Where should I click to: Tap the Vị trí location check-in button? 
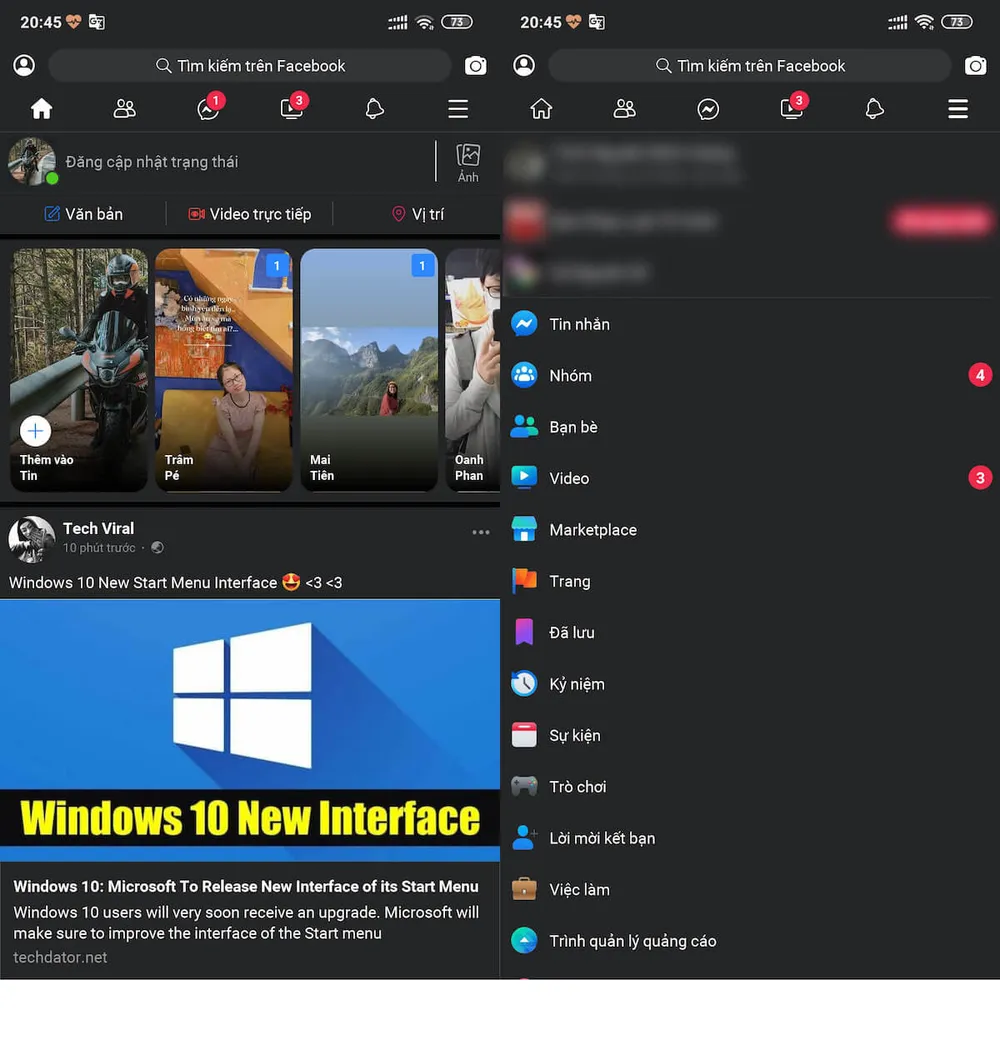tap(417, 214)
